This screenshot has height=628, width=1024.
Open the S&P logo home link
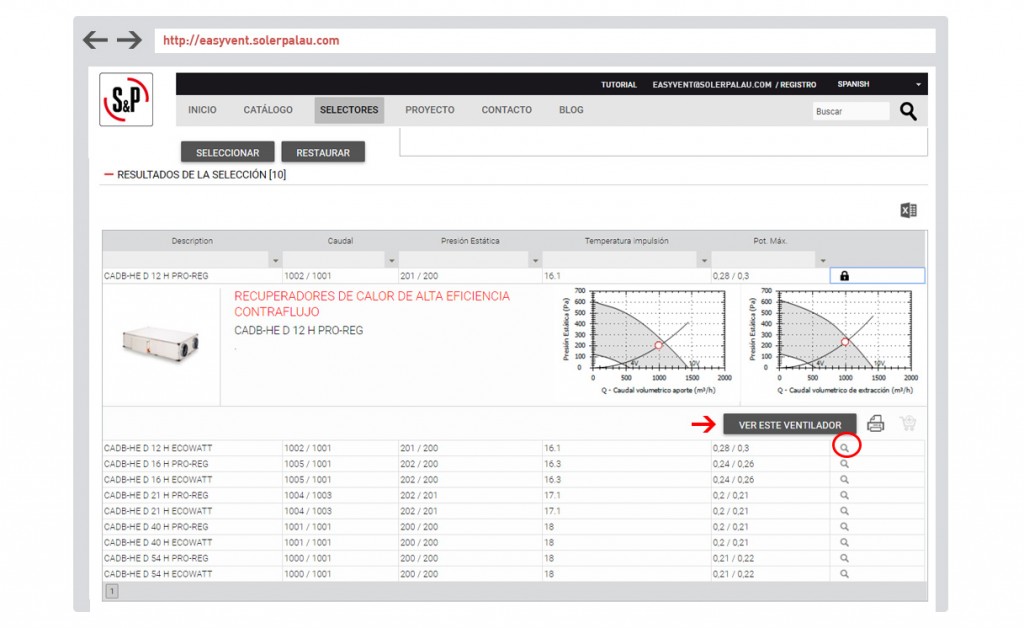coord(126,99)
